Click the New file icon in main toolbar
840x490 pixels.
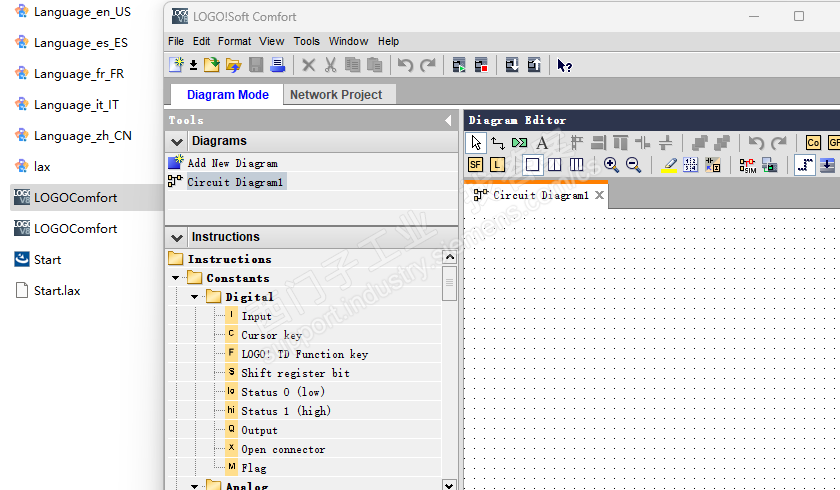point(176,65)
